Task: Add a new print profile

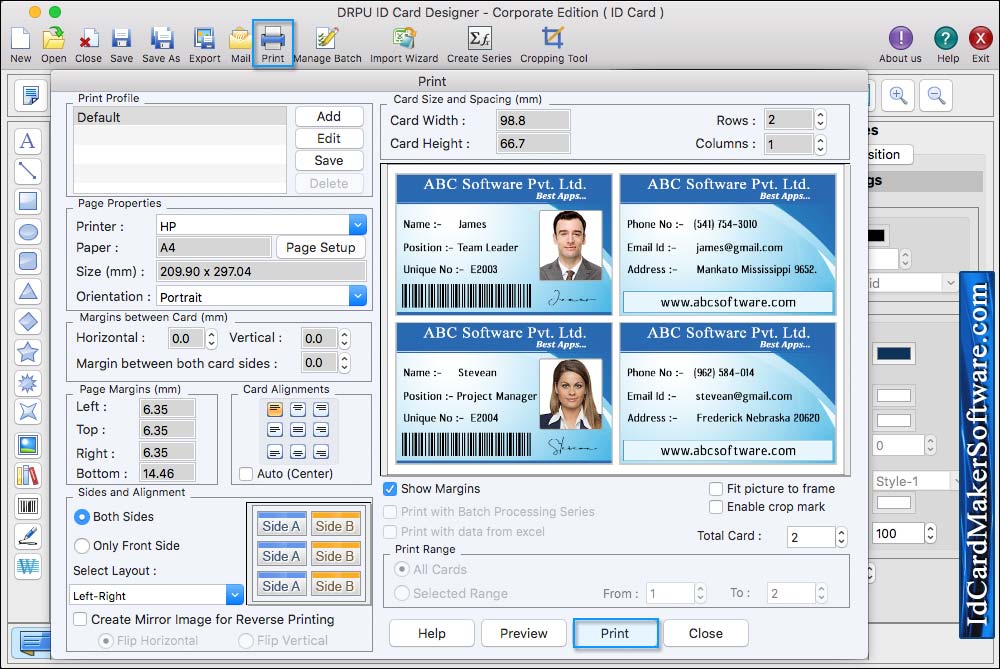Action: click(x=329, y=117)
